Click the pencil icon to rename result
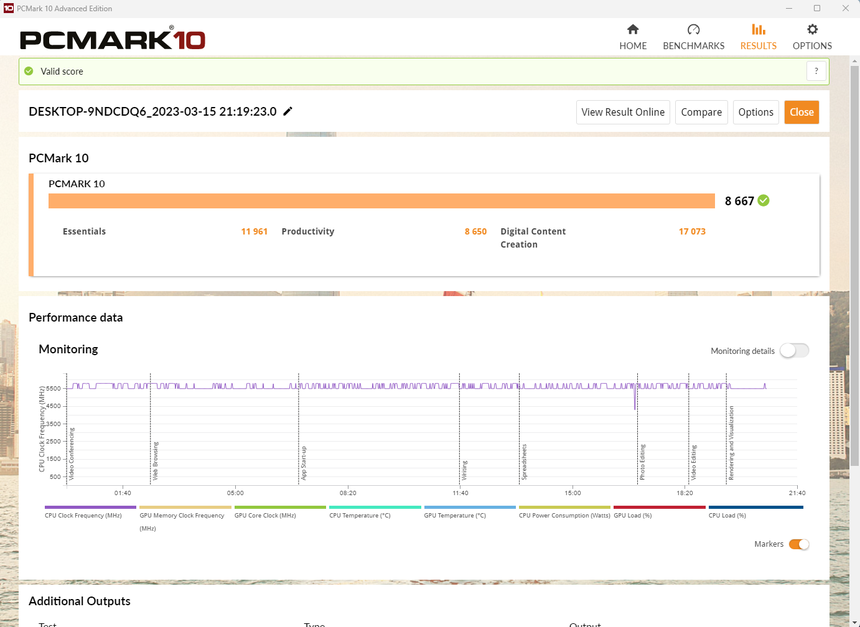Screen dimensions: 860x627 point(288,112)
